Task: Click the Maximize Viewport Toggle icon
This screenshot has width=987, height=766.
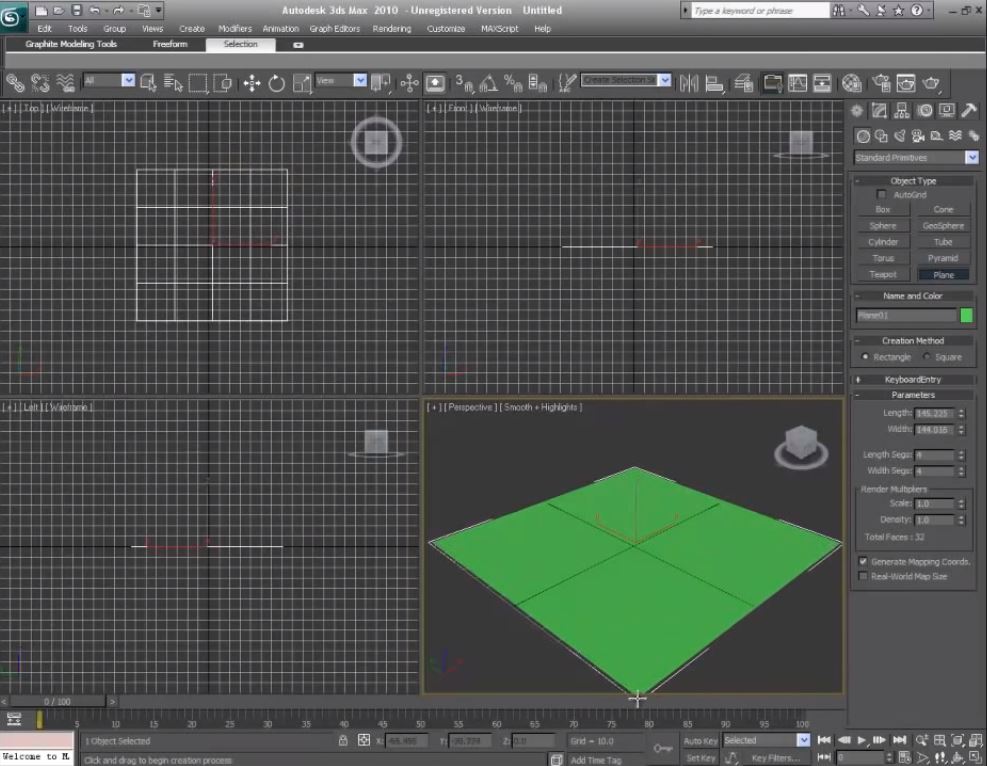Action: [976, 758]
